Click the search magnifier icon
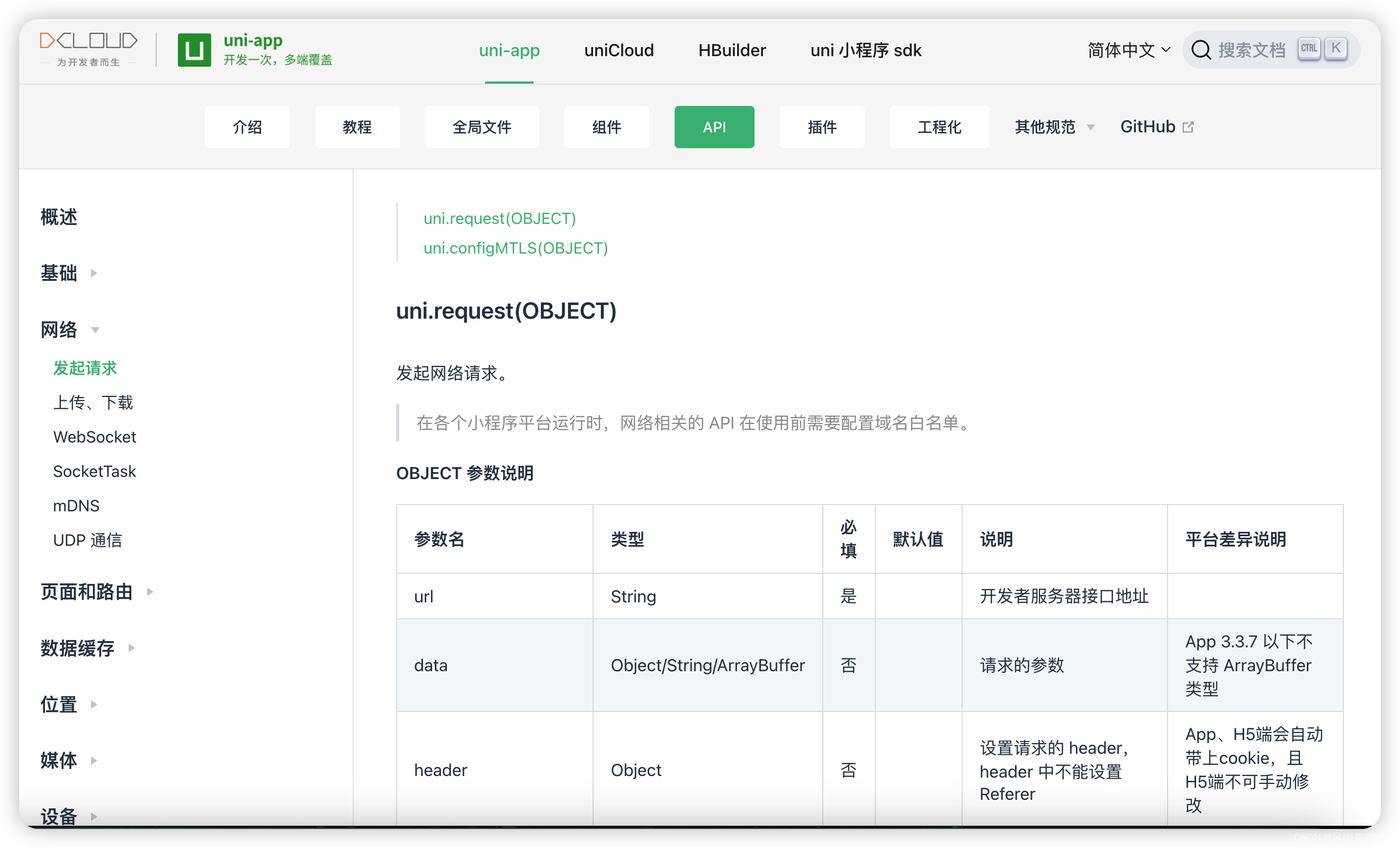 (1200, 50)
